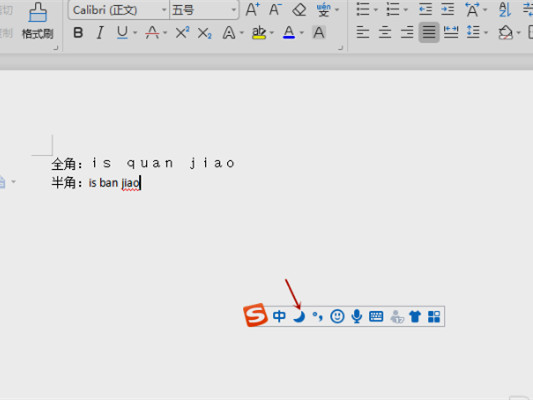
Task: Toggle Italic formatting
Action: (x=100, y=33)
